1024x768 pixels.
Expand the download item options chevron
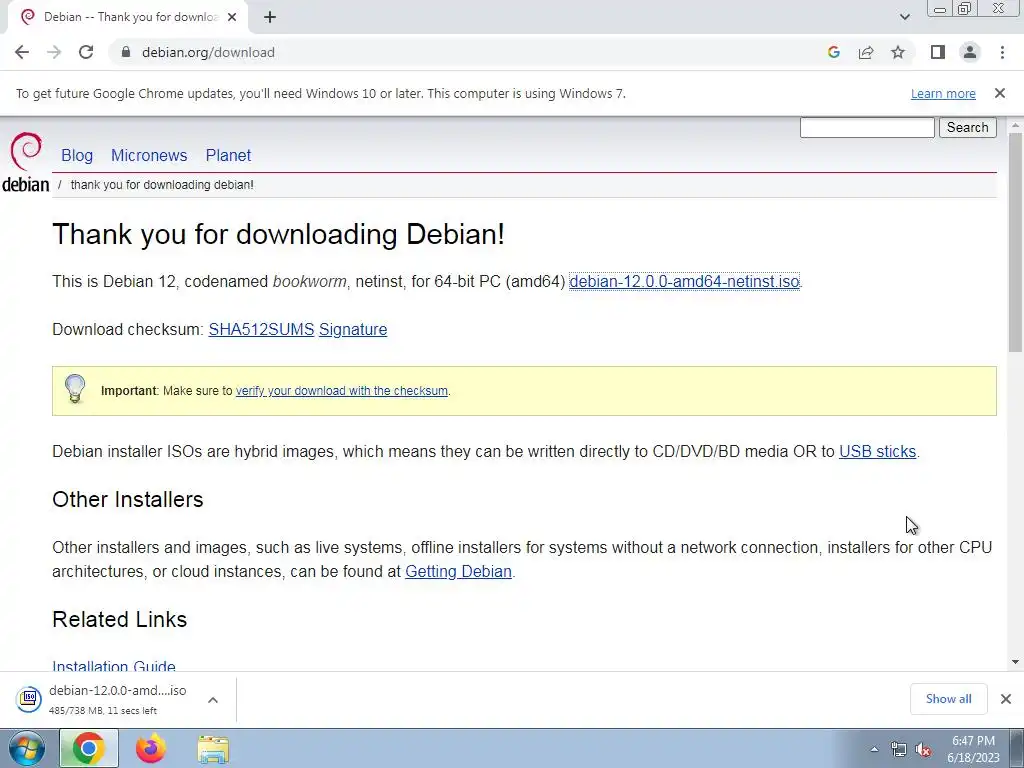click(x=213, y=700)
